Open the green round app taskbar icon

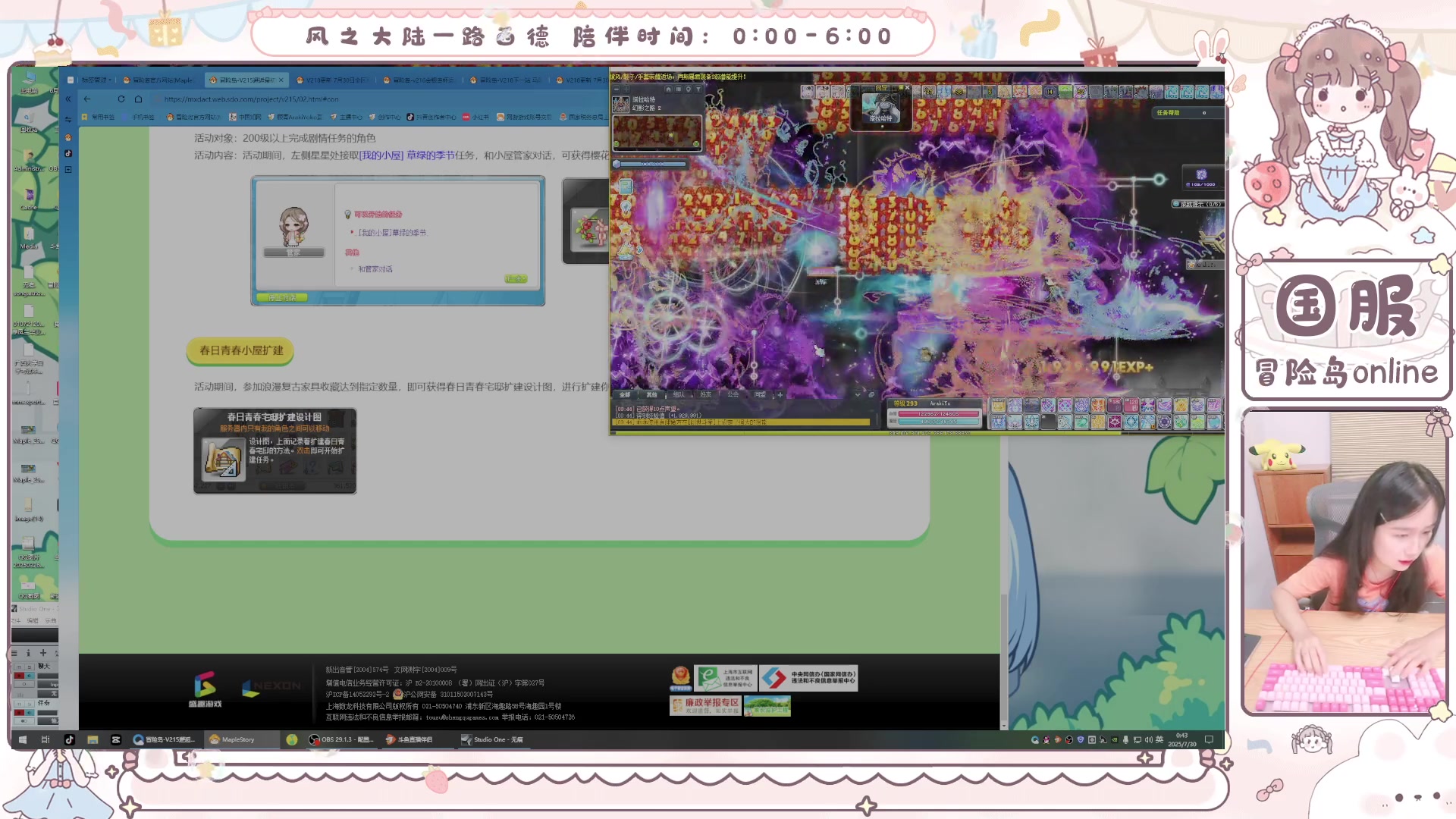tap(291, 739)
